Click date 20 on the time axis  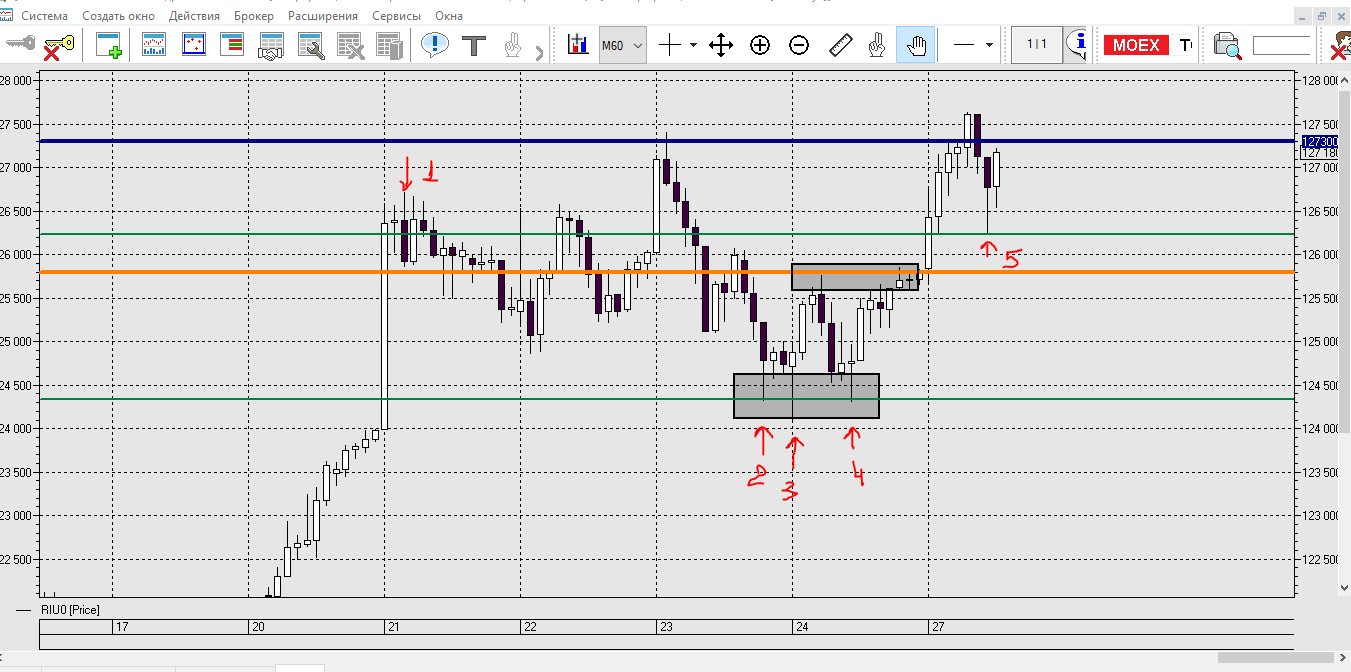click(258, 627)
